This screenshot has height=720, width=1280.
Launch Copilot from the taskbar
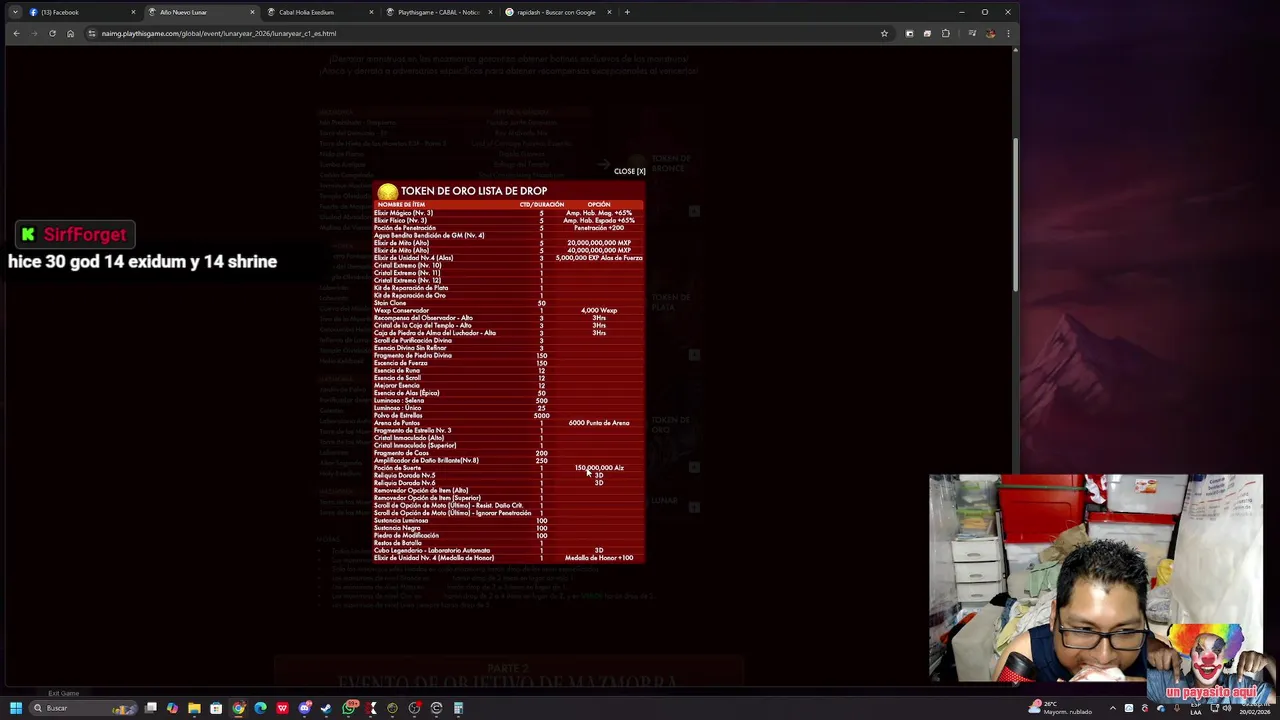(x=173, y=708)
